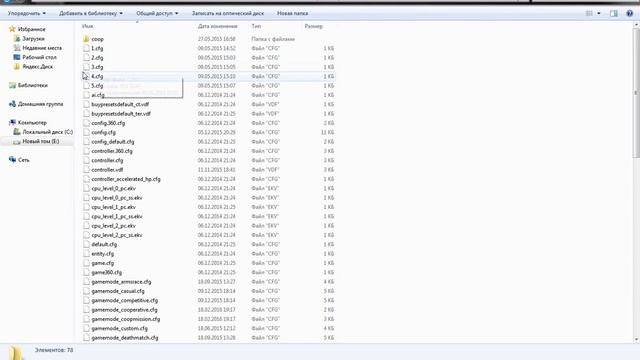The image size is (640, 360).
Task: Select controller_accelerated_hp.cfg file icon
Action: point(86,179)
